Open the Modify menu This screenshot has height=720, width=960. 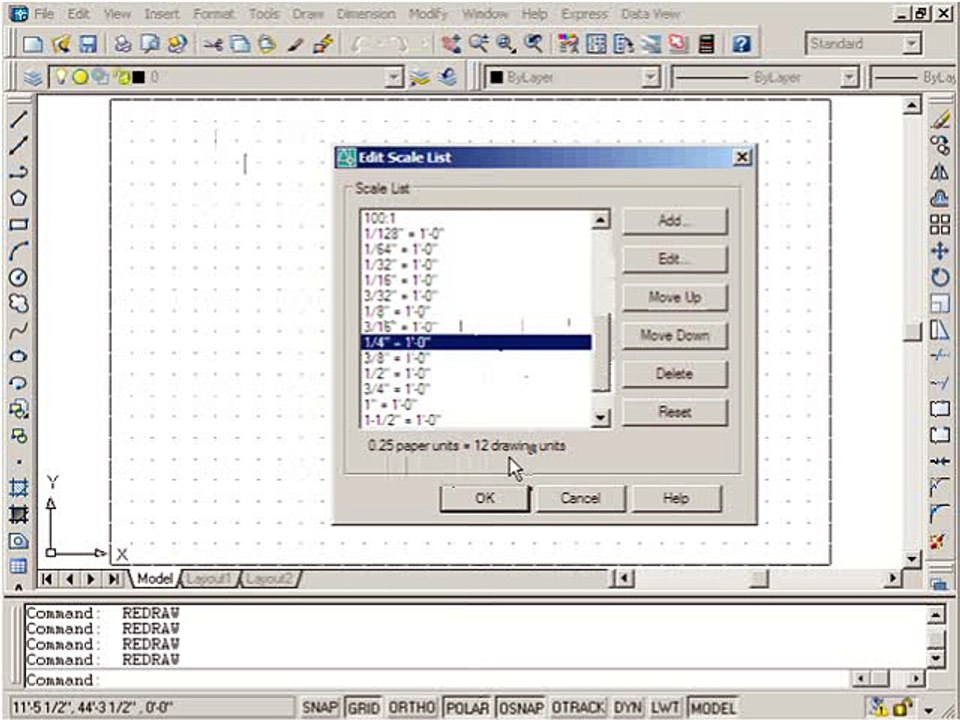428,13
